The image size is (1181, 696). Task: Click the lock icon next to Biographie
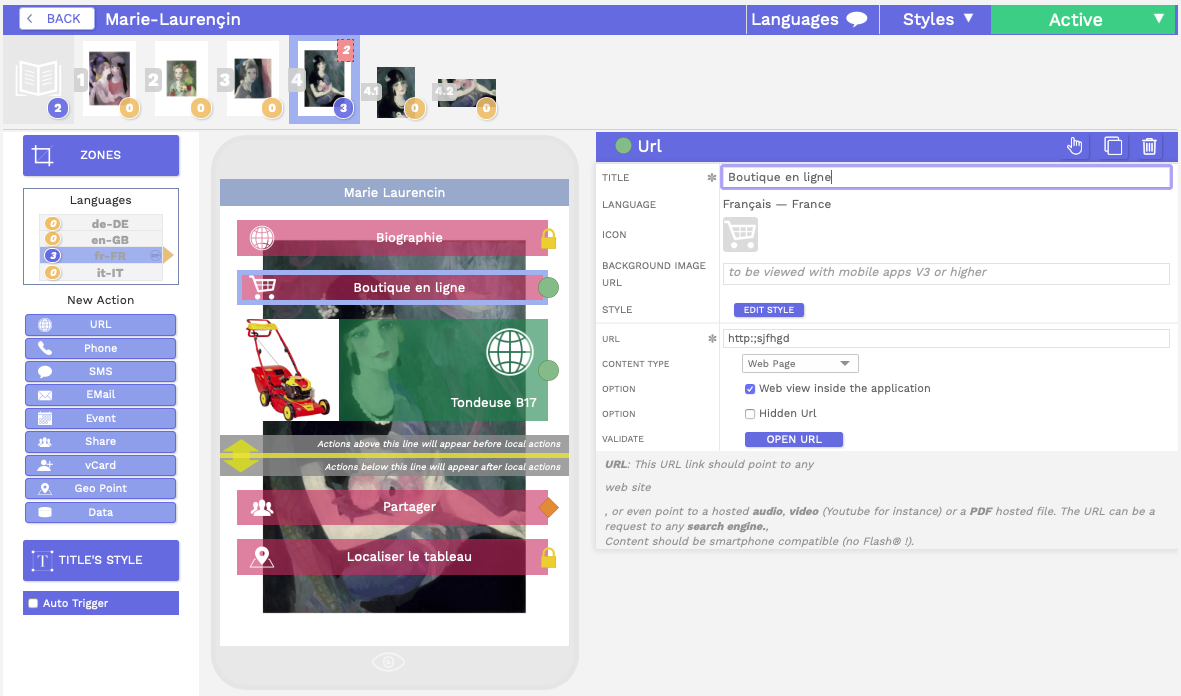pos(548,239)
